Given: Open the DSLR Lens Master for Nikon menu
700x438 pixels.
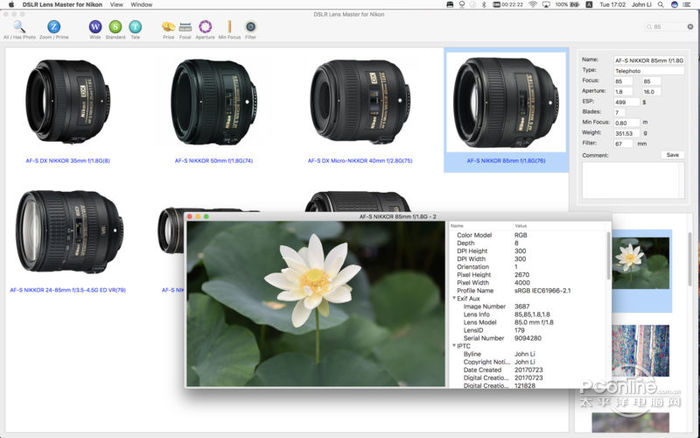Looking at the screenshot, I should click(x=62, y=4).
